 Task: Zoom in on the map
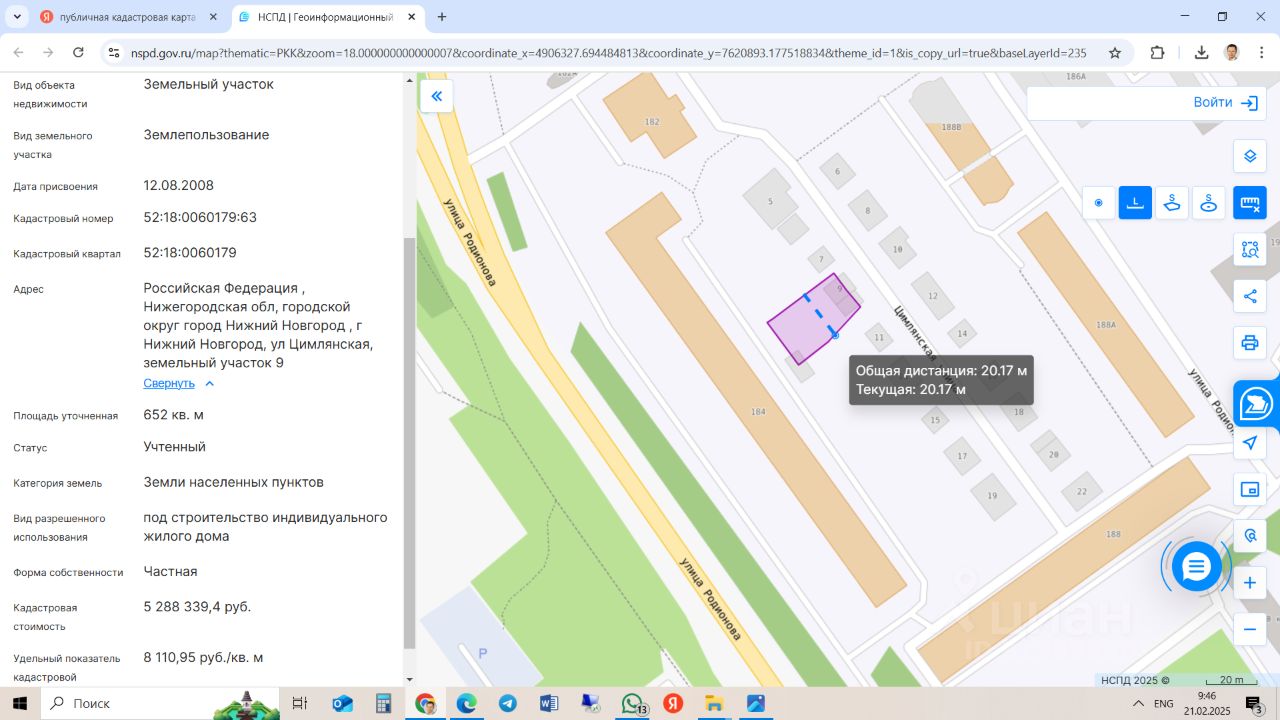pyautogui.click(x=1249, y=583)
